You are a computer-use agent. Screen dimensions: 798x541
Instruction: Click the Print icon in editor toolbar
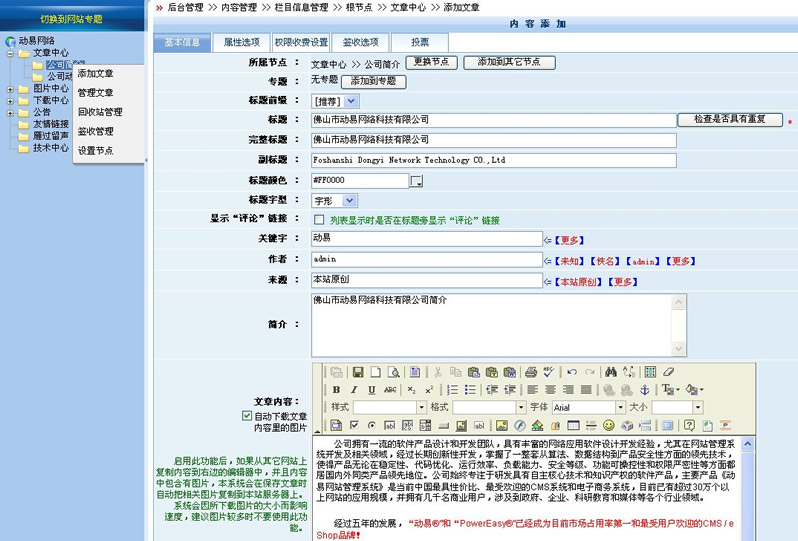click(531, 372)
